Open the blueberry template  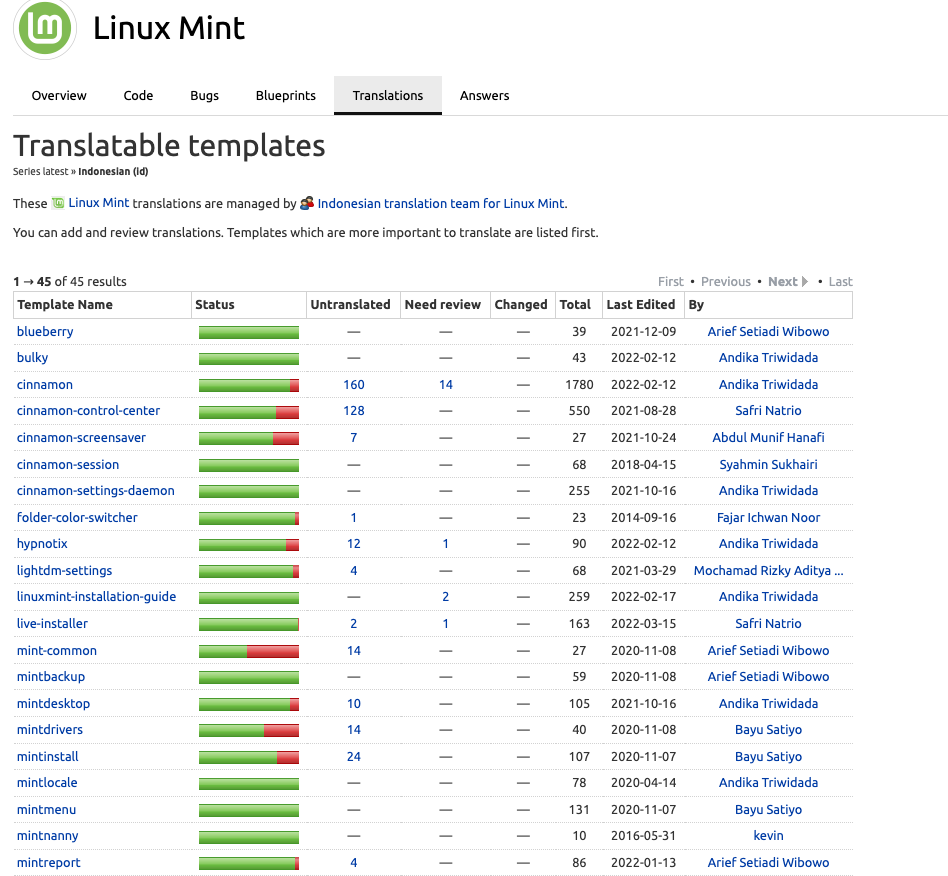45,331
